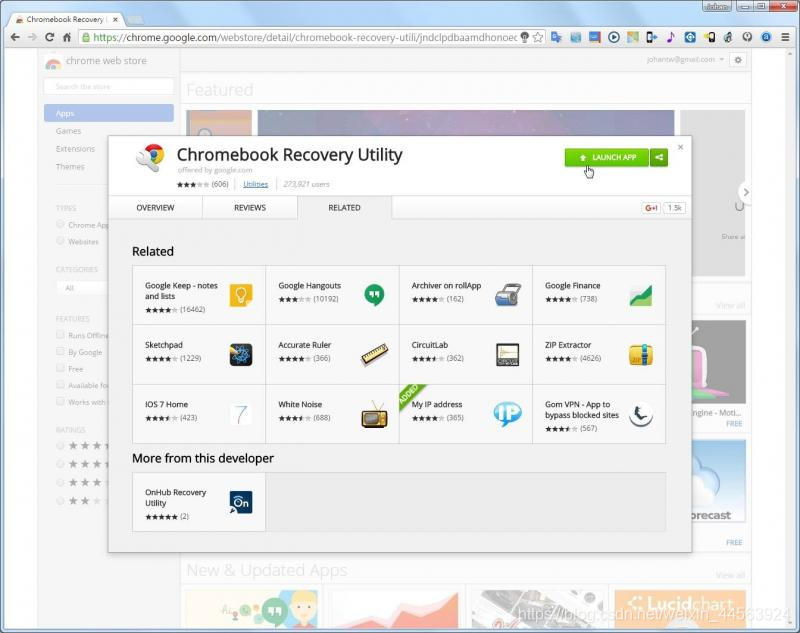Open OnHub Recovery Utility icon

click(241, 502)
